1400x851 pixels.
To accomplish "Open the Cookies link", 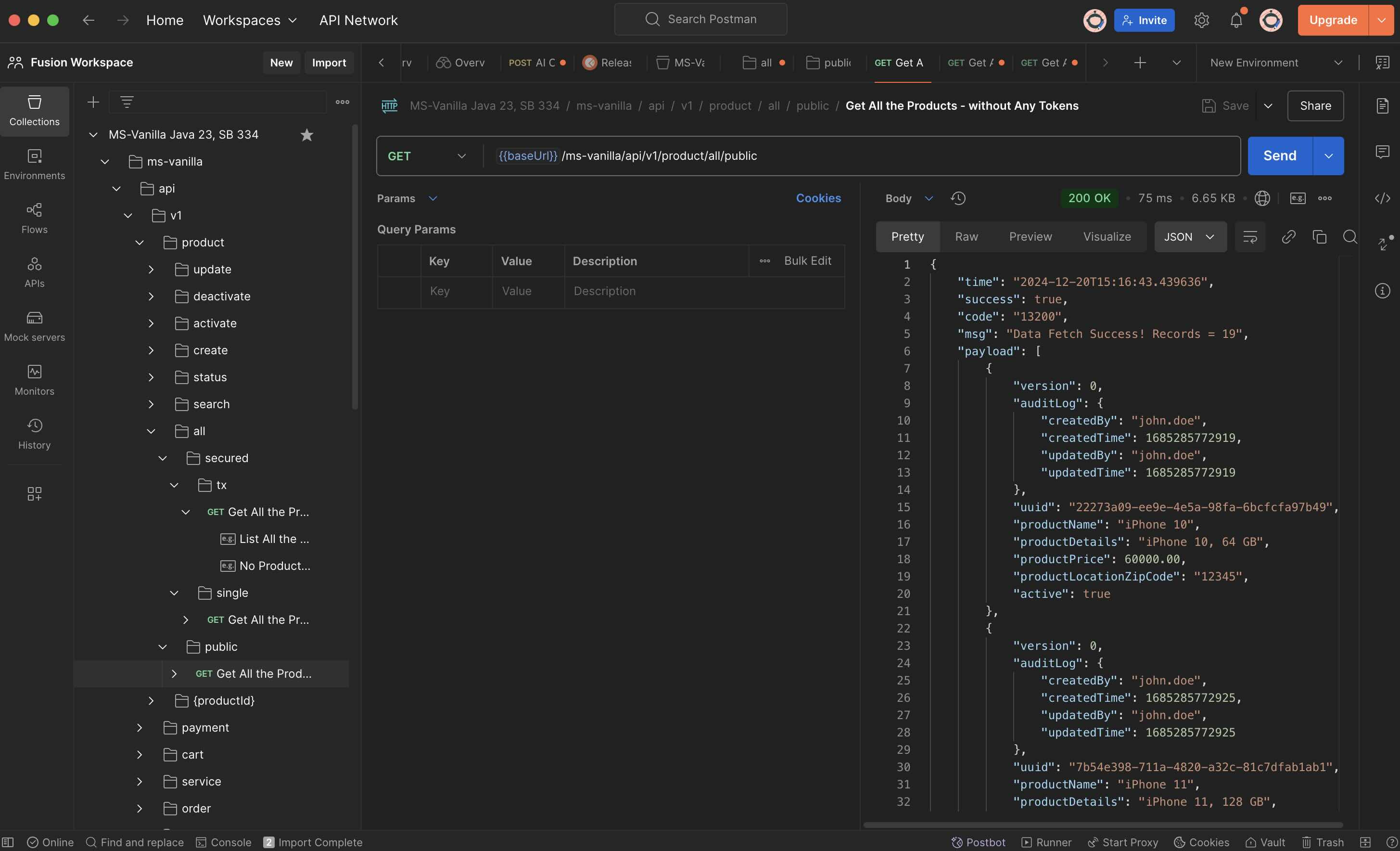I will 817,198.
